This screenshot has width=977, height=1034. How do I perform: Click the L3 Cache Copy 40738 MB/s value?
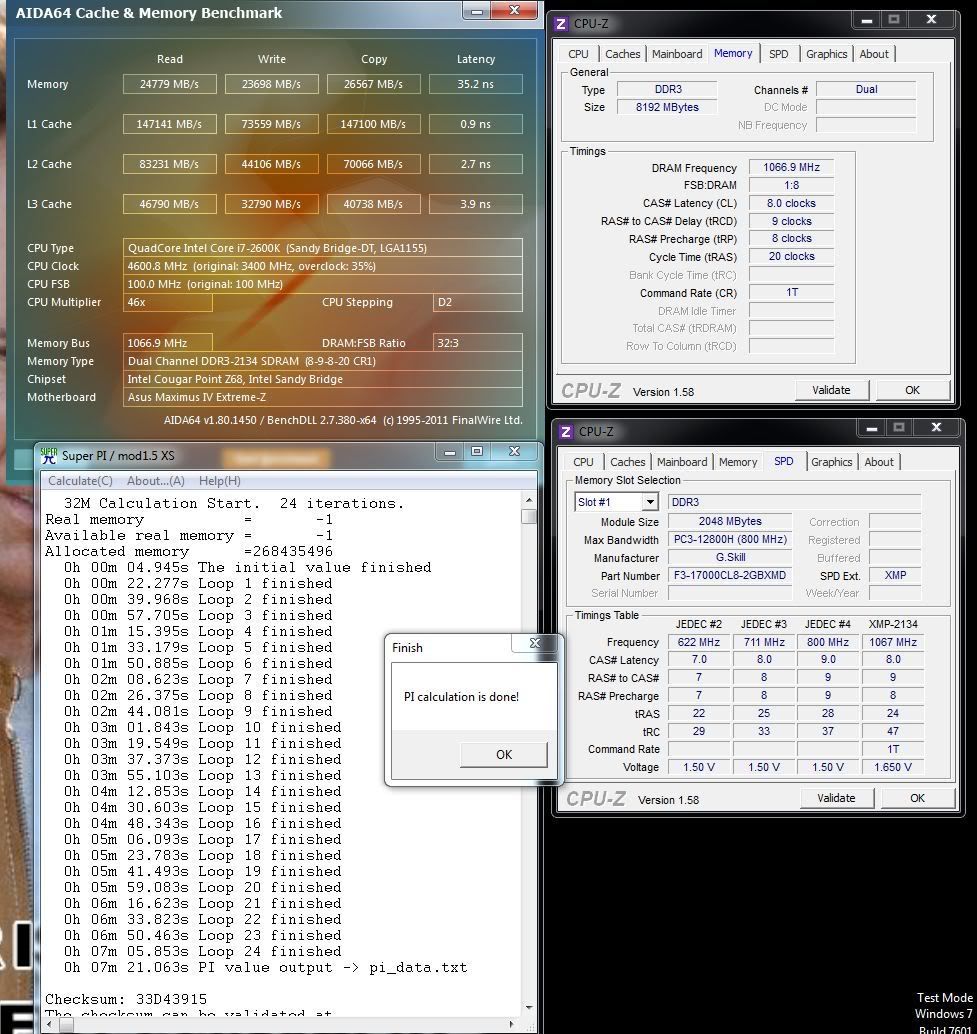coord(373,204)
